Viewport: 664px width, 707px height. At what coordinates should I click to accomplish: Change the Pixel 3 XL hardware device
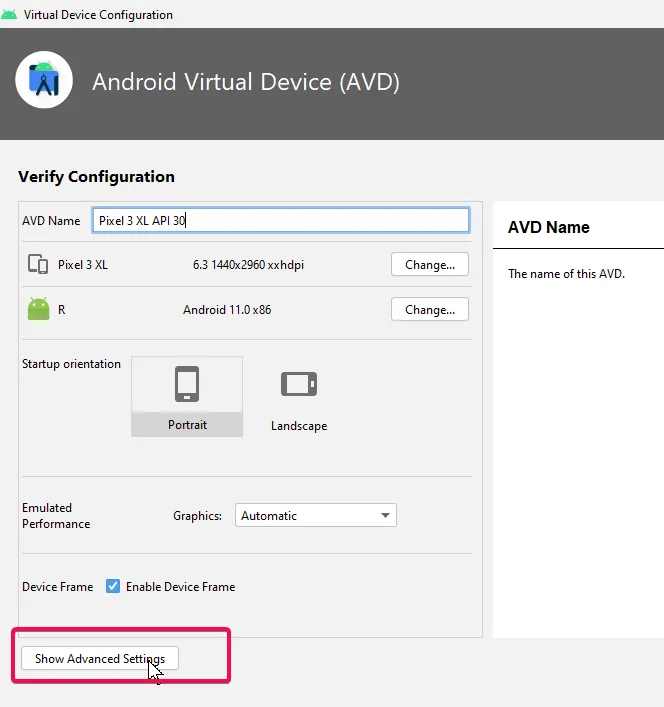click(x=430, y=264)
